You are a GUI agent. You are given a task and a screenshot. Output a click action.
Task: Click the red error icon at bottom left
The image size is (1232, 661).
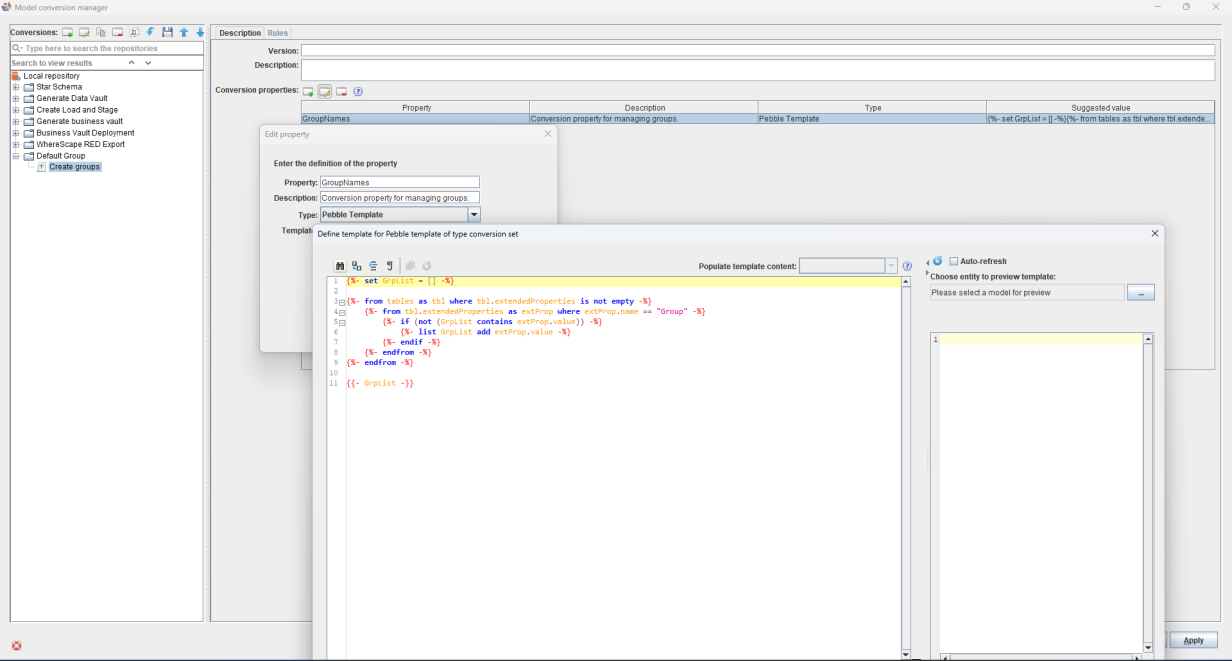[16, 646]
